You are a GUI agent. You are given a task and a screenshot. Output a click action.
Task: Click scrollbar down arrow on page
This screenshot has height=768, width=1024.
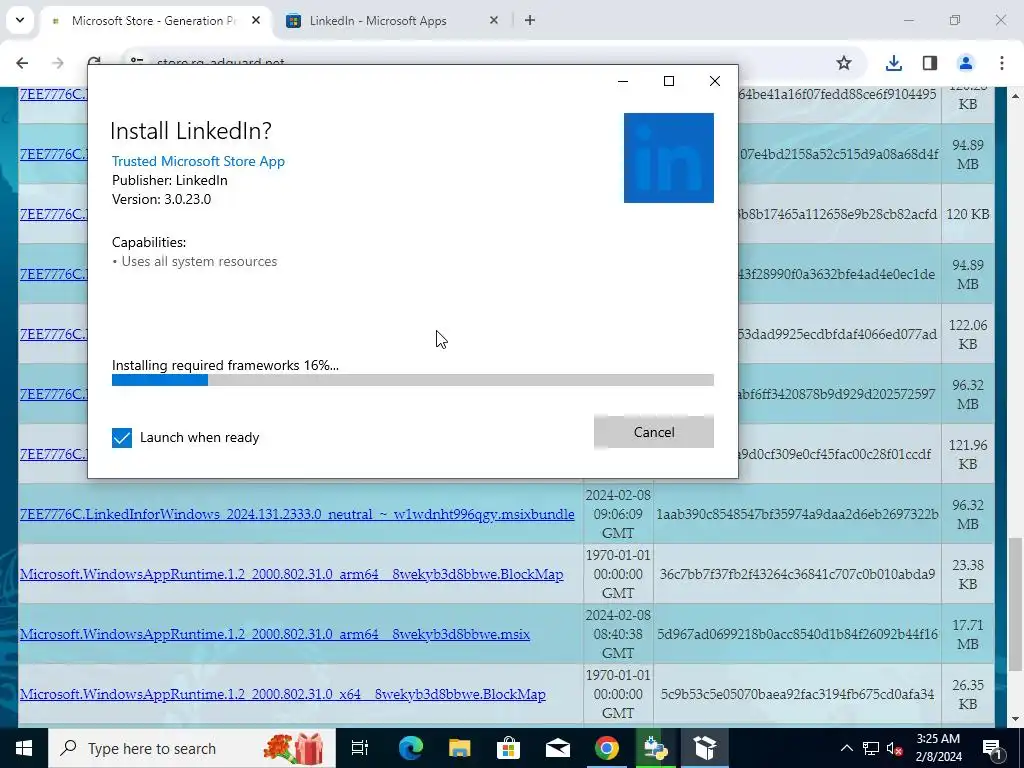point(1016,719)
